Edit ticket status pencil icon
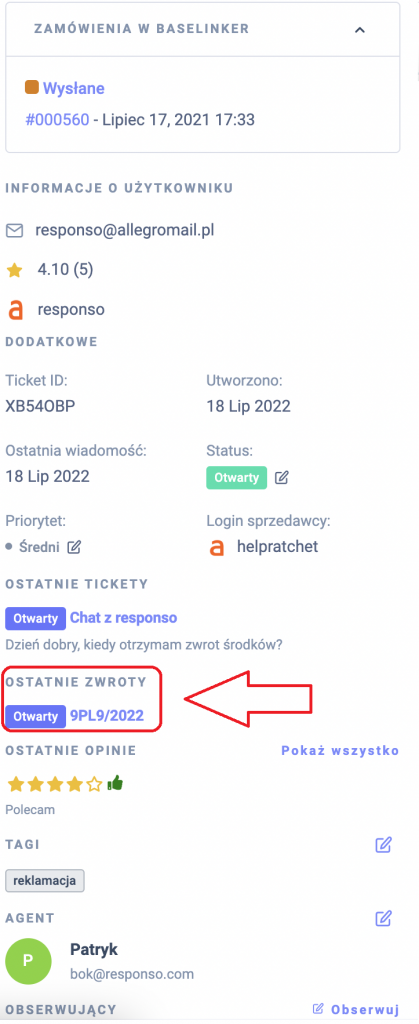Screen dimensions: 419x1024 (281, 477)
